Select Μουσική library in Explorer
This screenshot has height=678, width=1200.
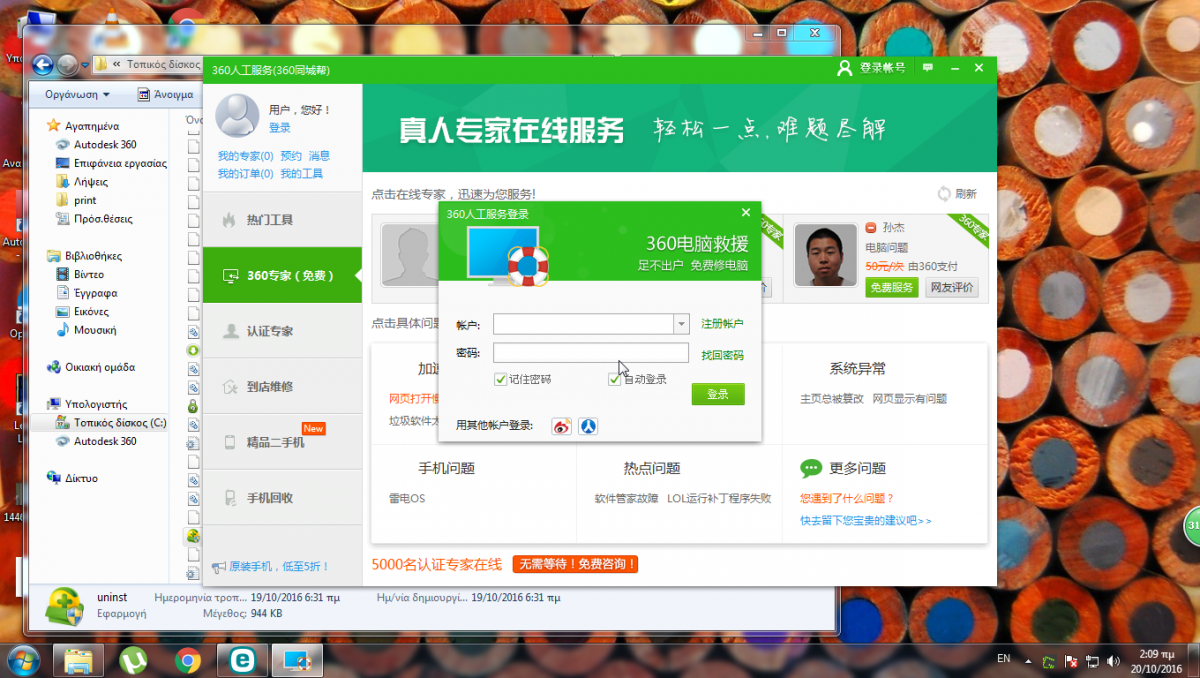click(86, 330)
